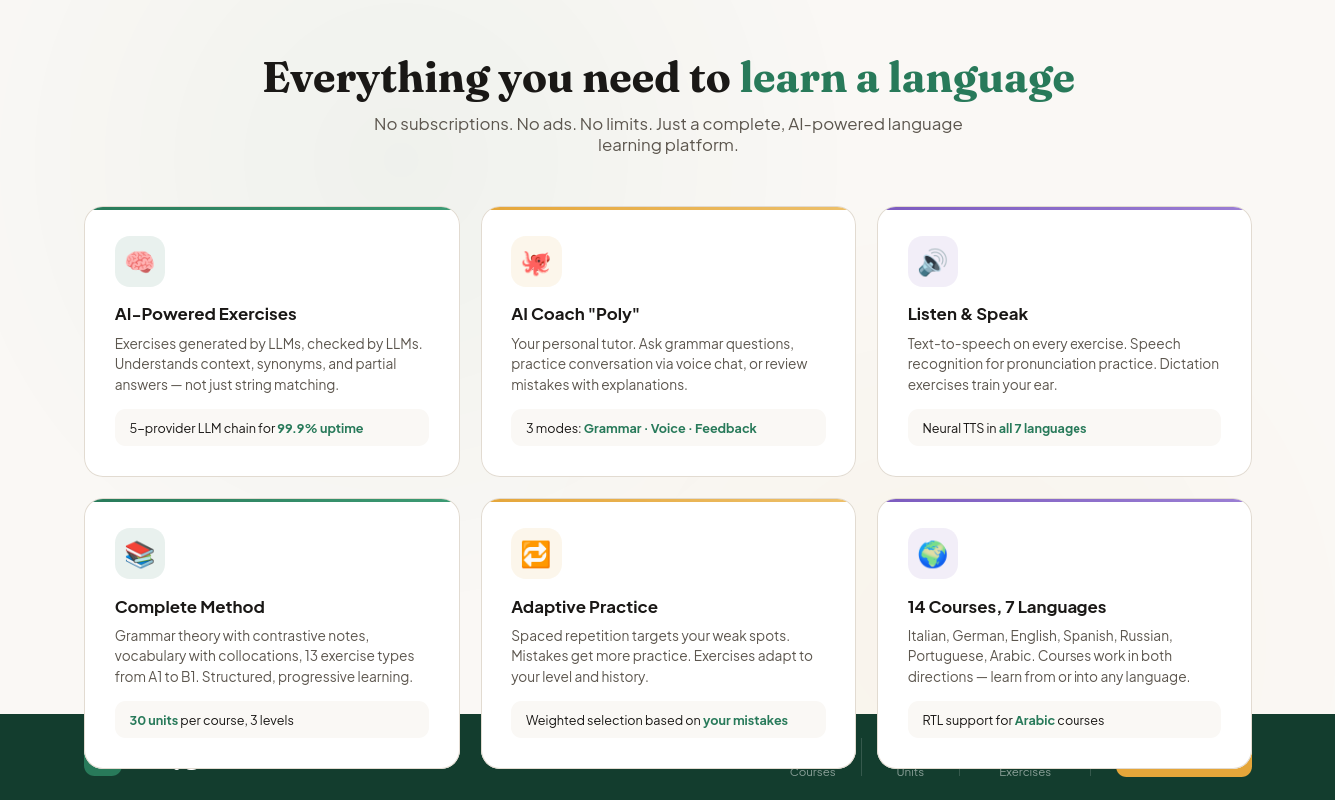Open Exercises from the footer navigation
The width and height of the screenshot is (1336, 800).
(x=1025, y=771)
